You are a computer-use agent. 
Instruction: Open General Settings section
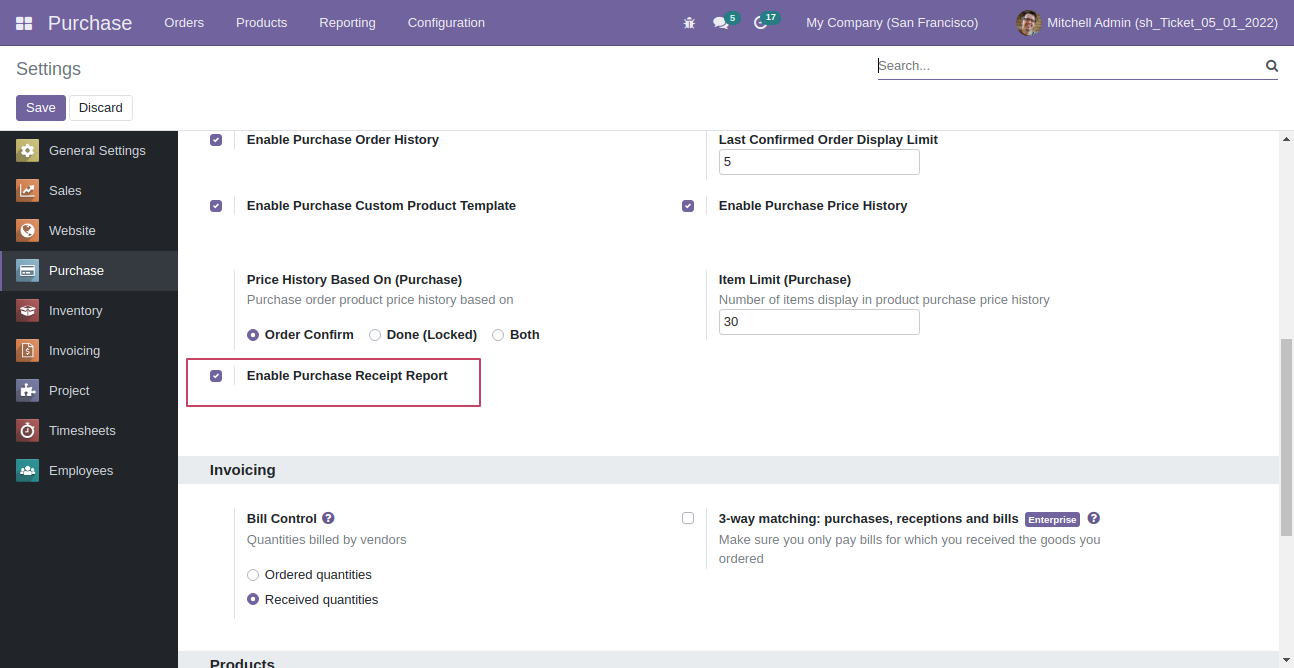[x=89, y=151]
